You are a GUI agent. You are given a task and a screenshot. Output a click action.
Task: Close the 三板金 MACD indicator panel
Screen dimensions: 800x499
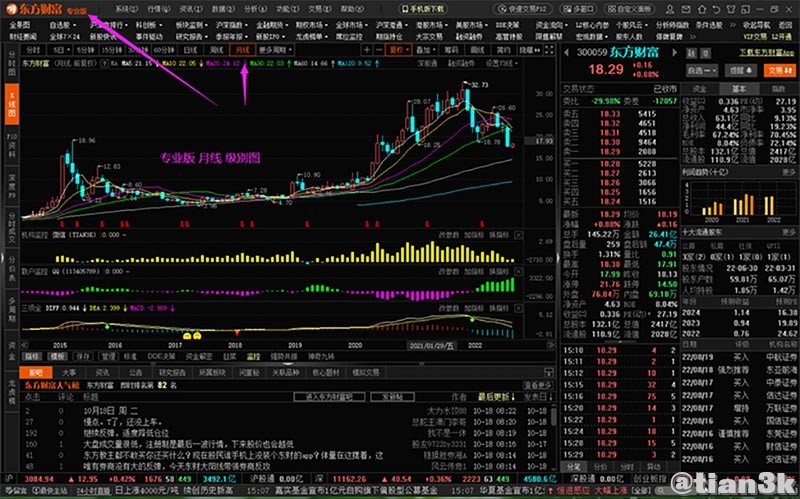[518, 308]
